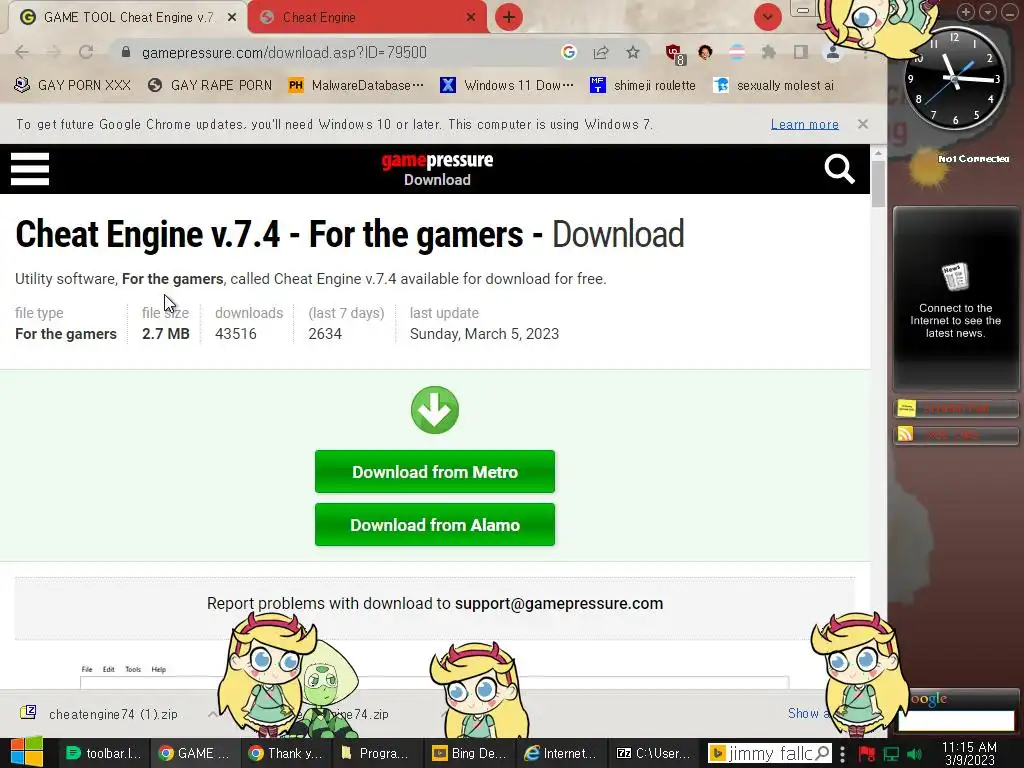Open the uBlock Origin extension icon

[675, 54]
